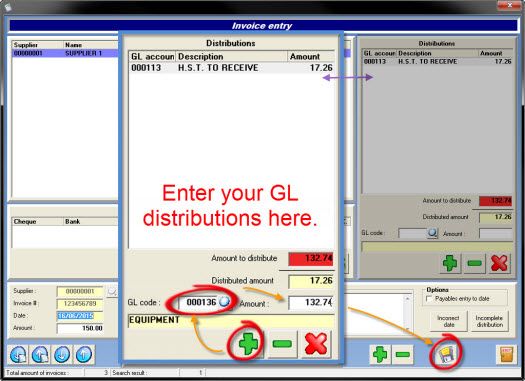Click the Date input field
Image resolution: width=525 pixels, height=381 pixels.
(80, 316)
